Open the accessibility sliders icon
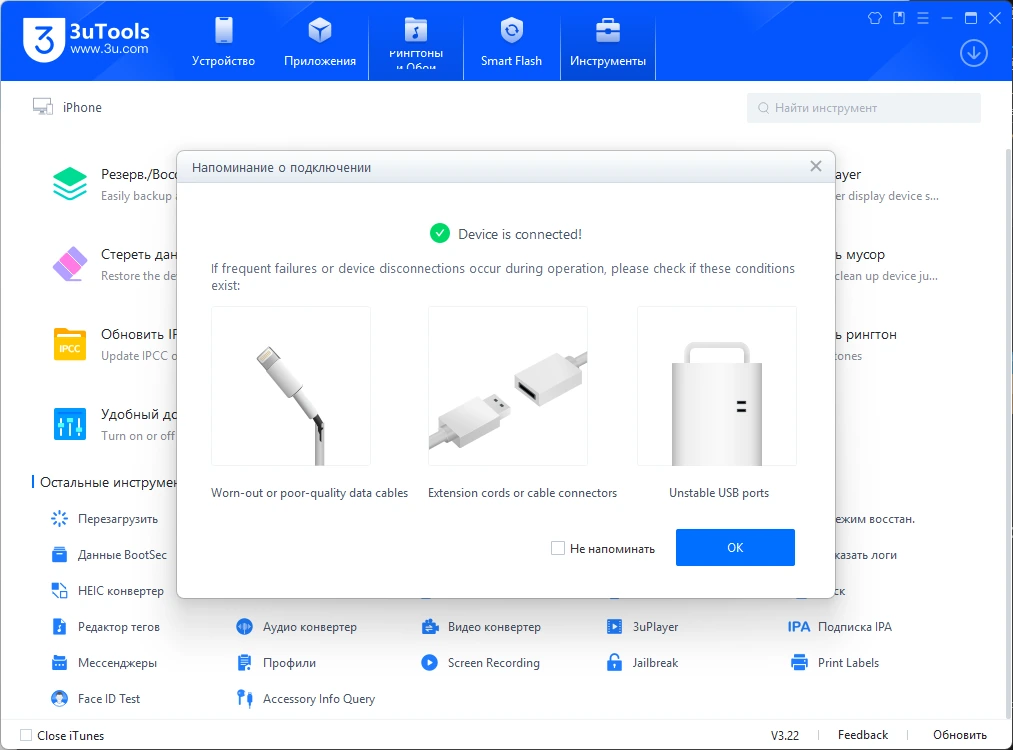This screenshot has width=1013, height=750. tap(70, 424)
